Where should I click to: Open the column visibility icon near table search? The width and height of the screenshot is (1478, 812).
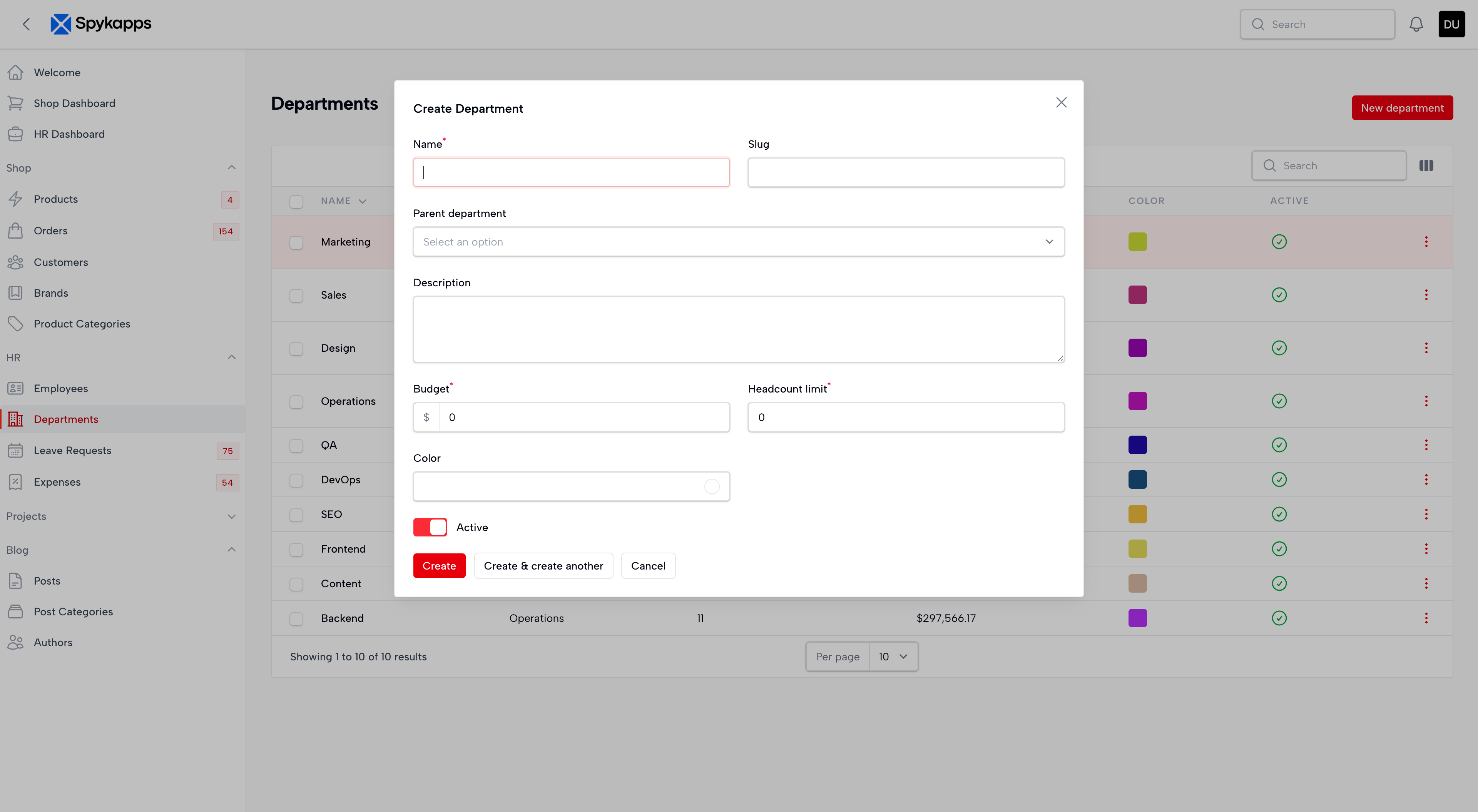[1426, 165]
